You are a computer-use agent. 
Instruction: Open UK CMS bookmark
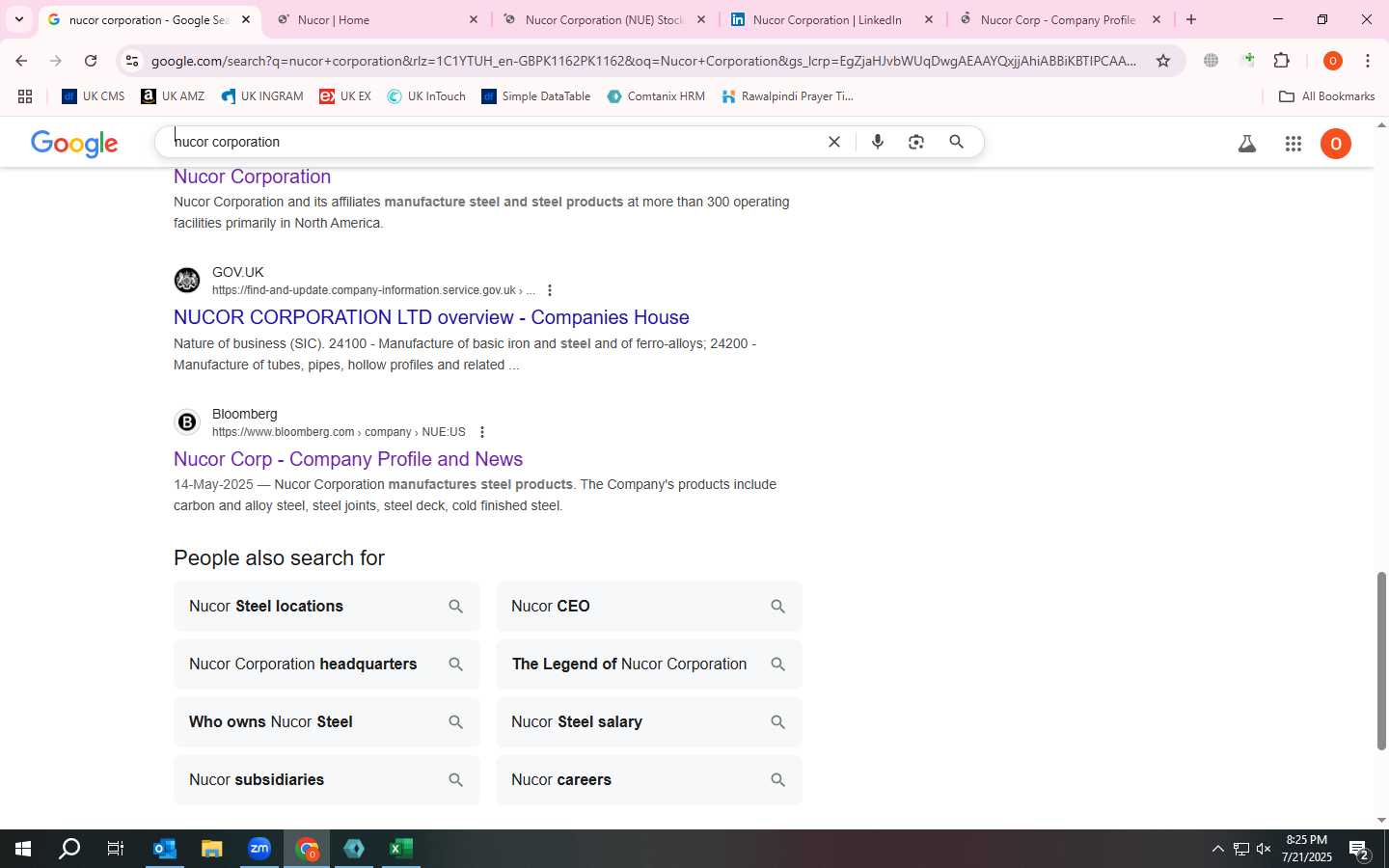94,96
